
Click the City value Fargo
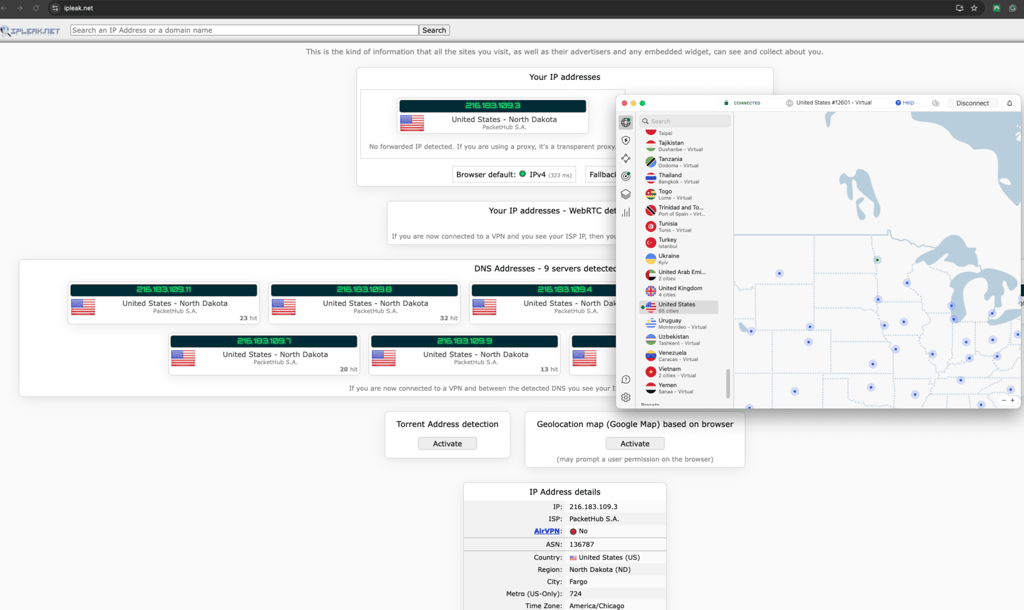pos(578,581)
